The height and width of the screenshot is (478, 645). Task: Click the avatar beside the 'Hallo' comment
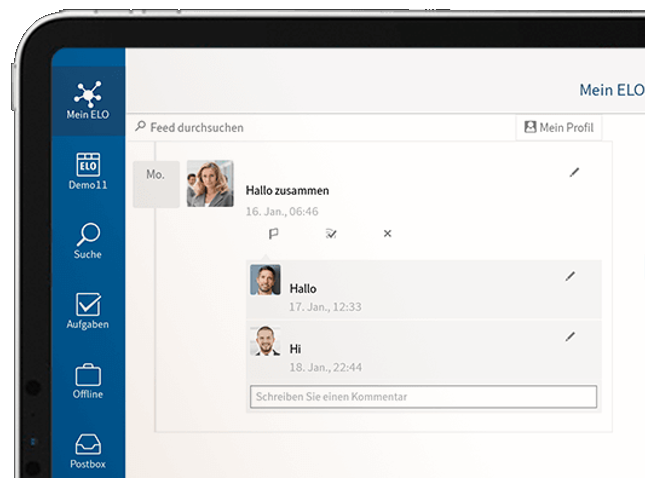[265, 280]
